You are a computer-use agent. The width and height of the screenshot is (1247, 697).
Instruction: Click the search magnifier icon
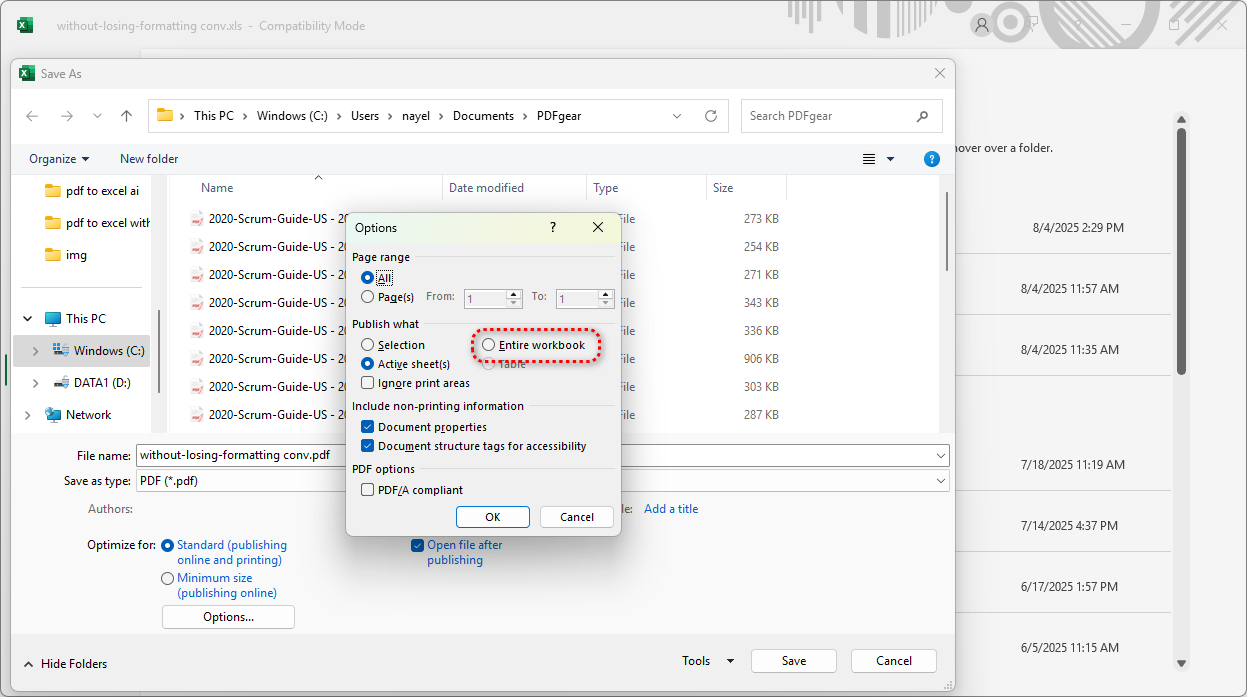(922, 116)
